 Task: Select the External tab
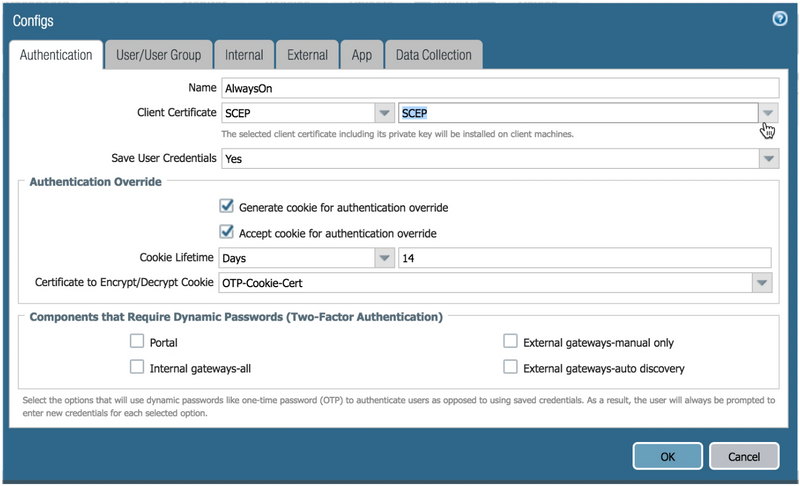pos(307,55)
